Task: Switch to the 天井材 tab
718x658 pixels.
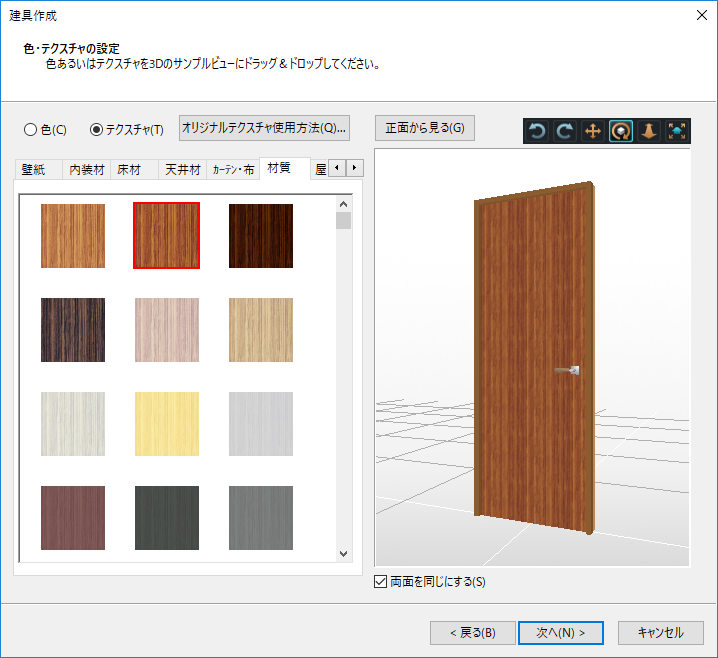Action: [182, 169]
